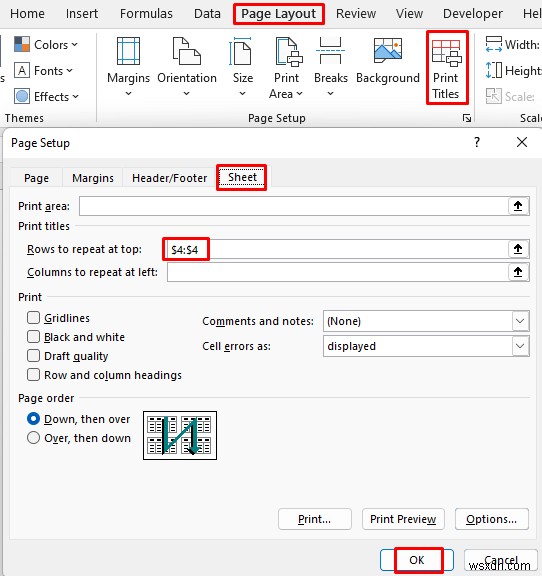This screenshot has width=542, height=576.
Task: Select Down, then over page order
Action: pos(33,419)
